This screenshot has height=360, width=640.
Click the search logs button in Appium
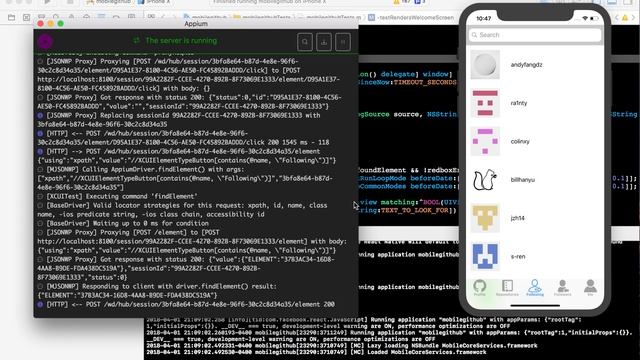tap(305, 42)
